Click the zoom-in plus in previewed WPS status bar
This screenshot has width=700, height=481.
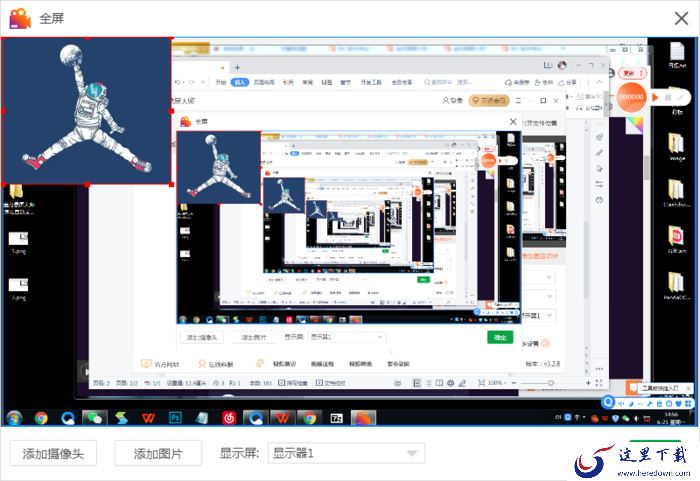[x=588, y=383]
